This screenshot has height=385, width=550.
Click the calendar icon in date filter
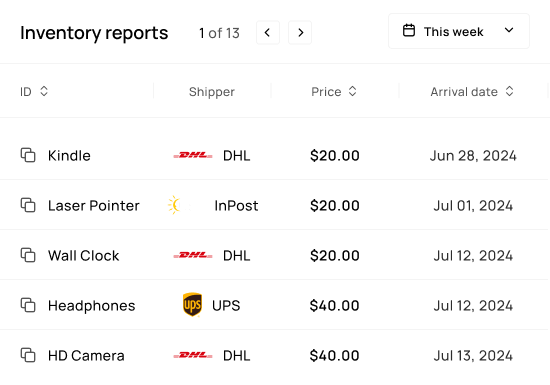(409, 31)
